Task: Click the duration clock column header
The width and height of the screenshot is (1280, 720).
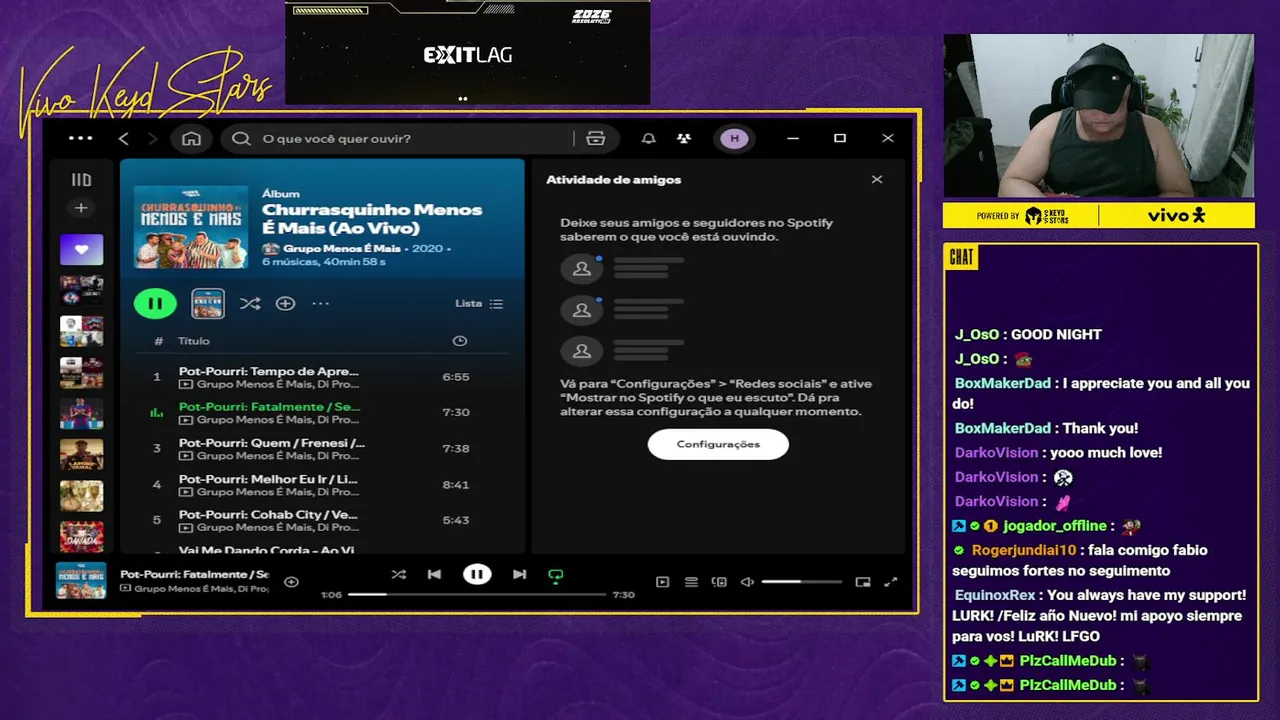Action: tap(459, 341)
